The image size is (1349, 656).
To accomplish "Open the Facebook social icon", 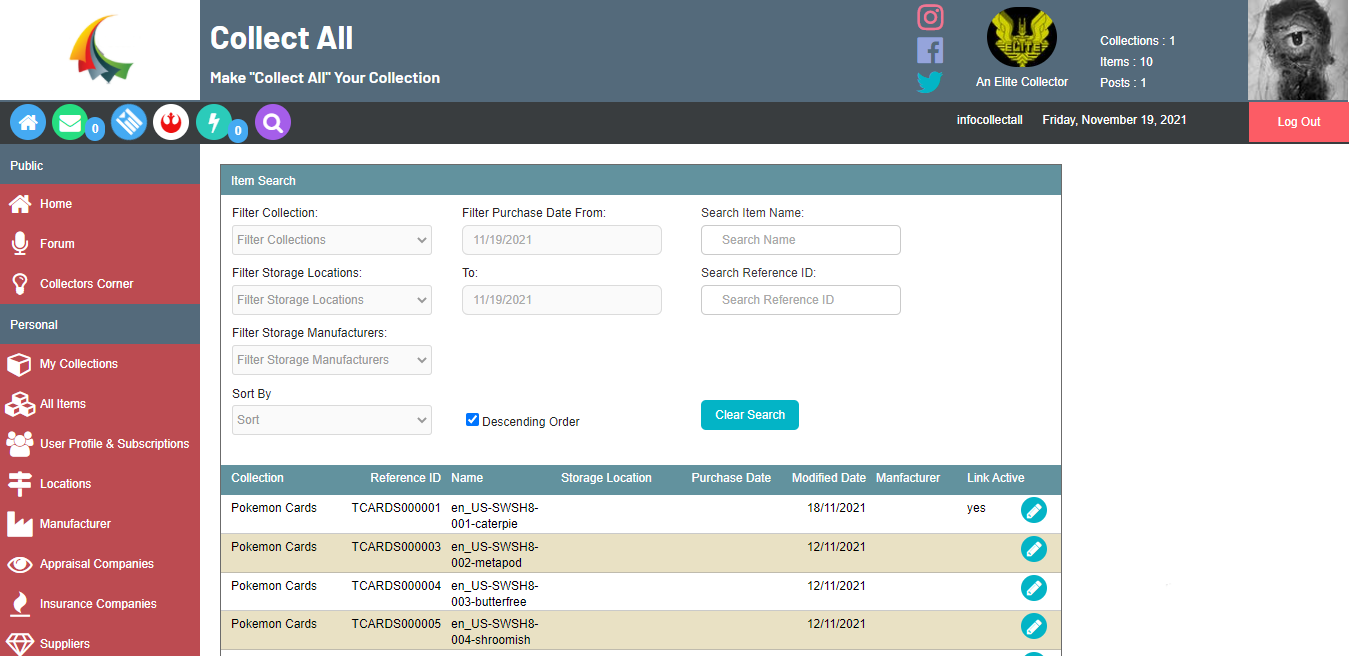I will tap(930, 50).
